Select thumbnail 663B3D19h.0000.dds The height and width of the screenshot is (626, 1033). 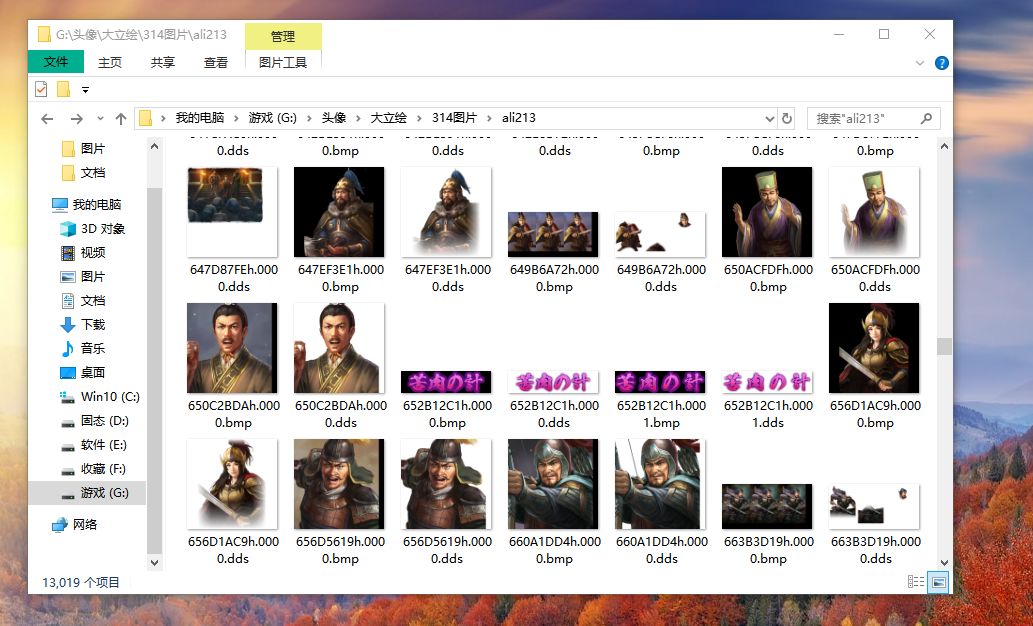(x=874, y=507)
